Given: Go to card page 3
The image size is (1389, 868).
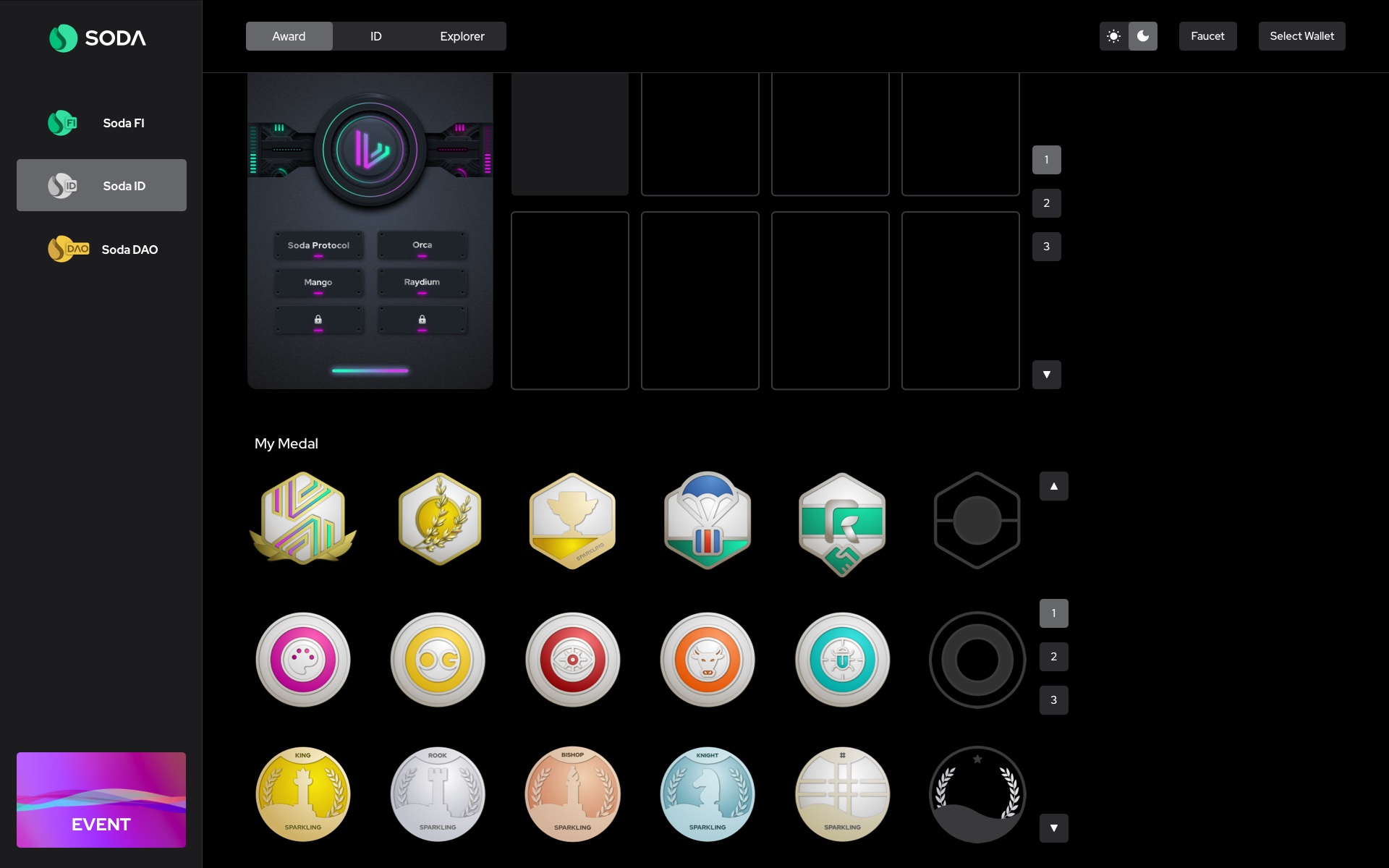Looking at the screenshot, I should click(x=1046, y=247).
